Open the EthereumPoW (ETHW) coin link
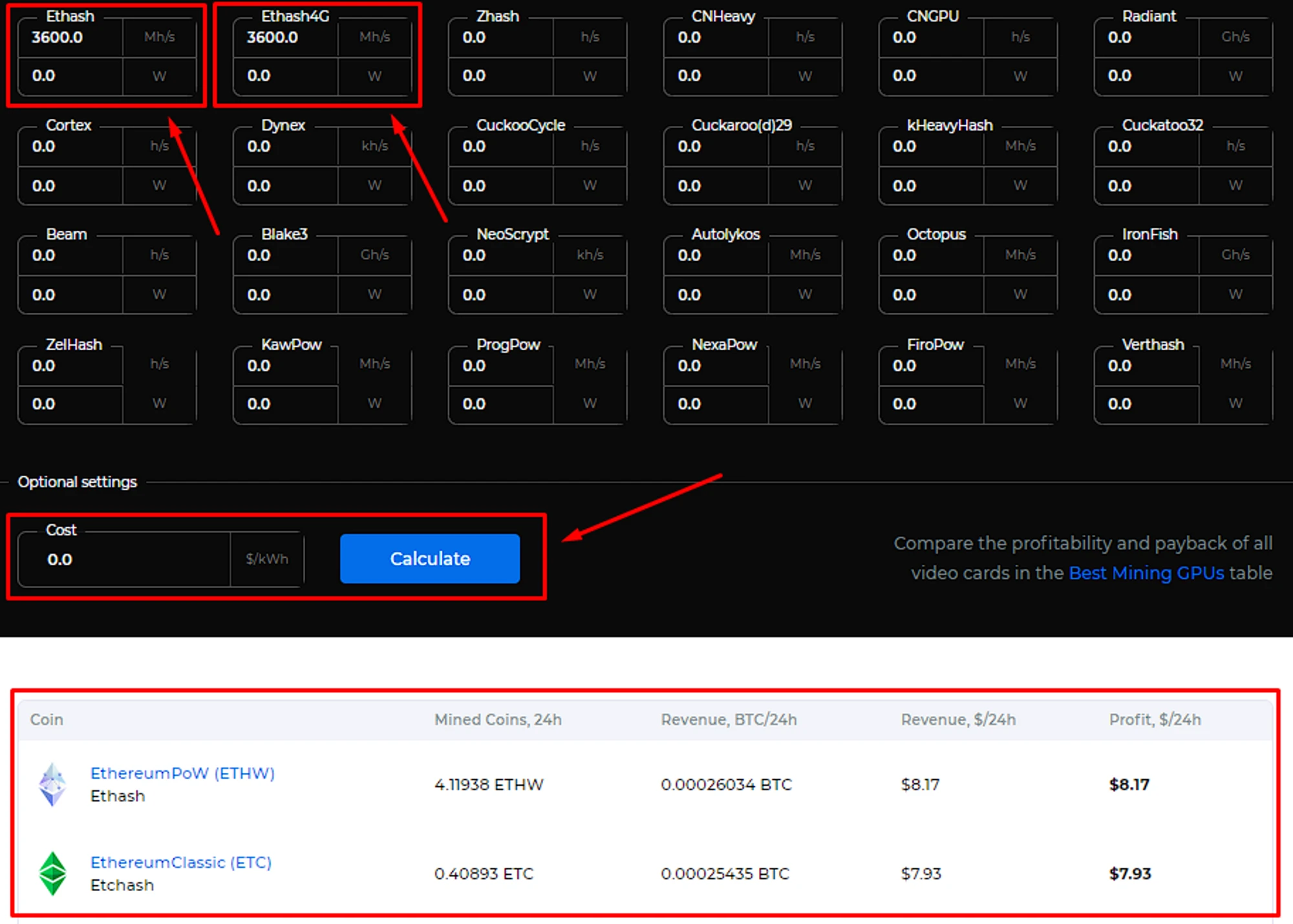Image resolution: width=1293 pixels, height=924 pixels. pyautogui.click(x=182, y=773)
